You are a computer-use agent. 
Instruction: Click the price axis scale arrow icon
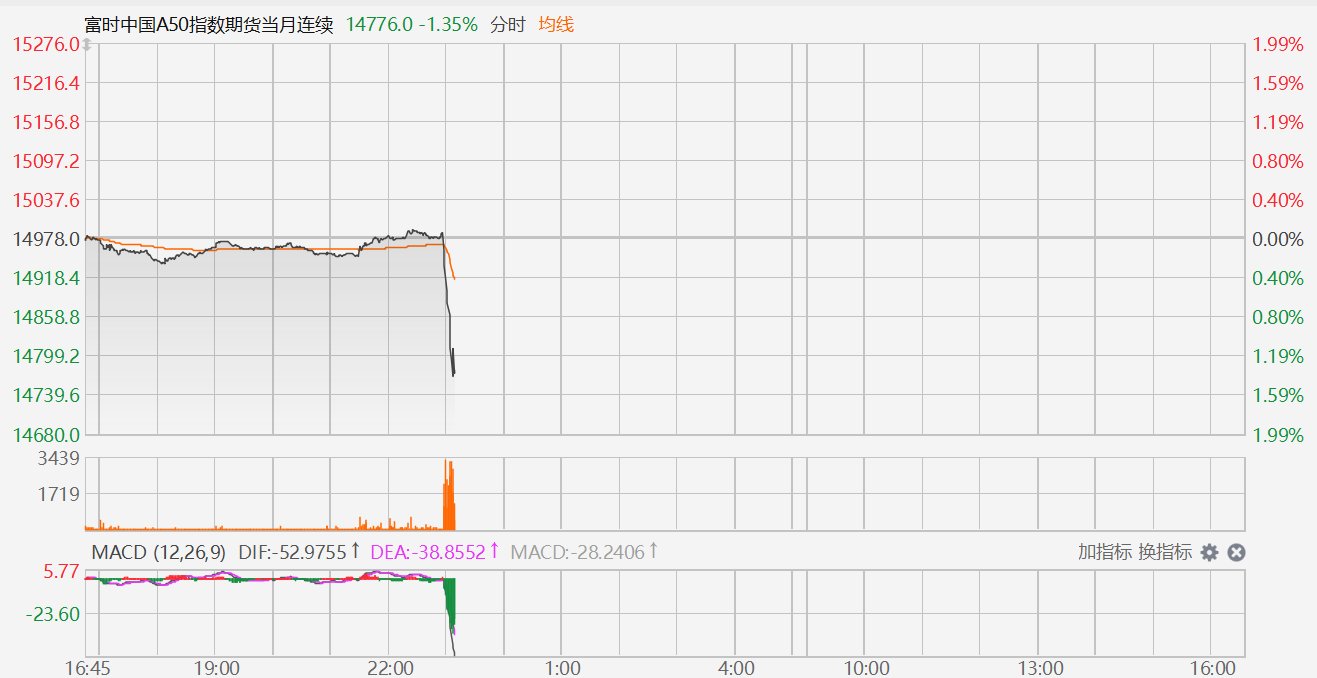87,46
